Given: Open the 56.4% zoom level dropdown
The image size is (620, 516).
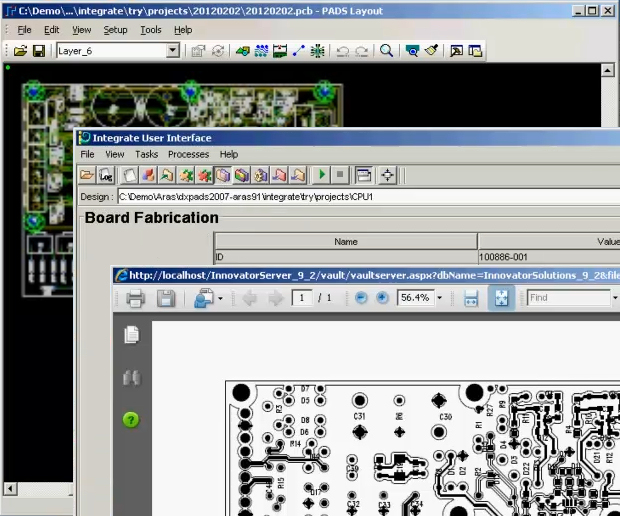Looking at the screenshot, I should pos(440,298).
